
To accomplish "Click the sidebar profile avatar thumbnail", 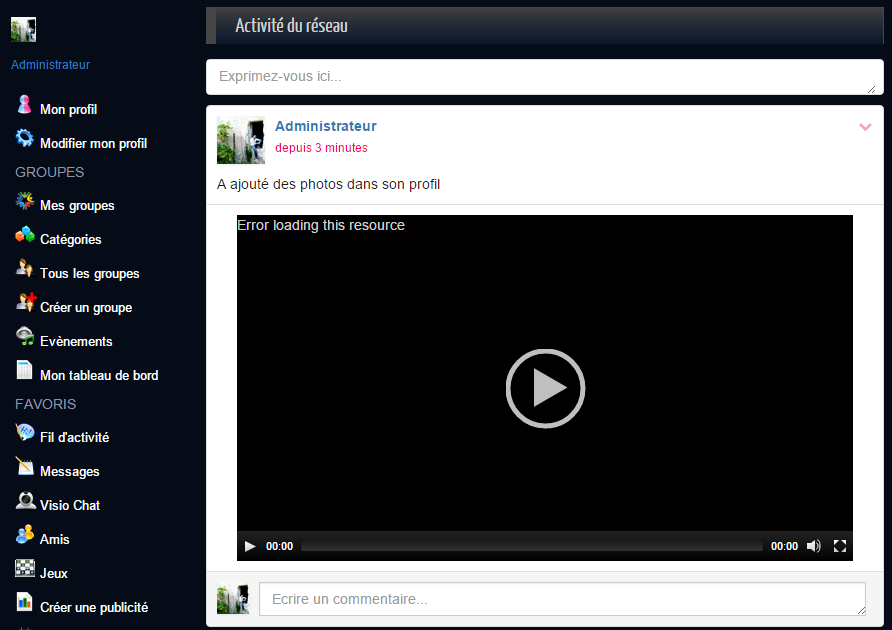I will [x=23, y=29].
